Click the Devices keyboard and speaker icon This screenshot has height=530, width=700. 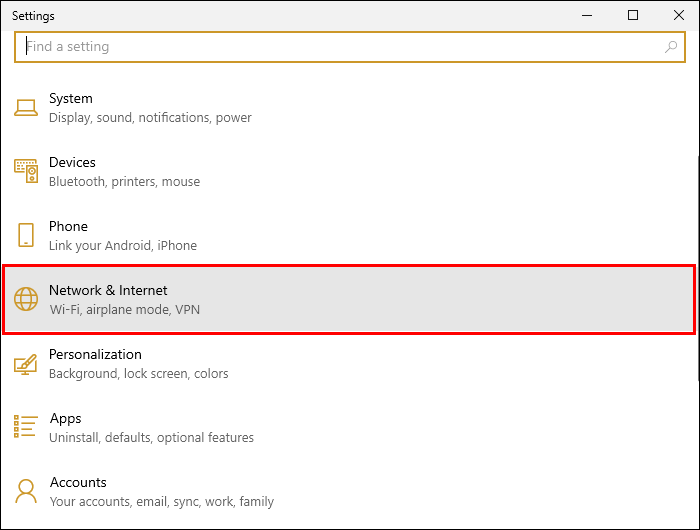tap(26, 171)
